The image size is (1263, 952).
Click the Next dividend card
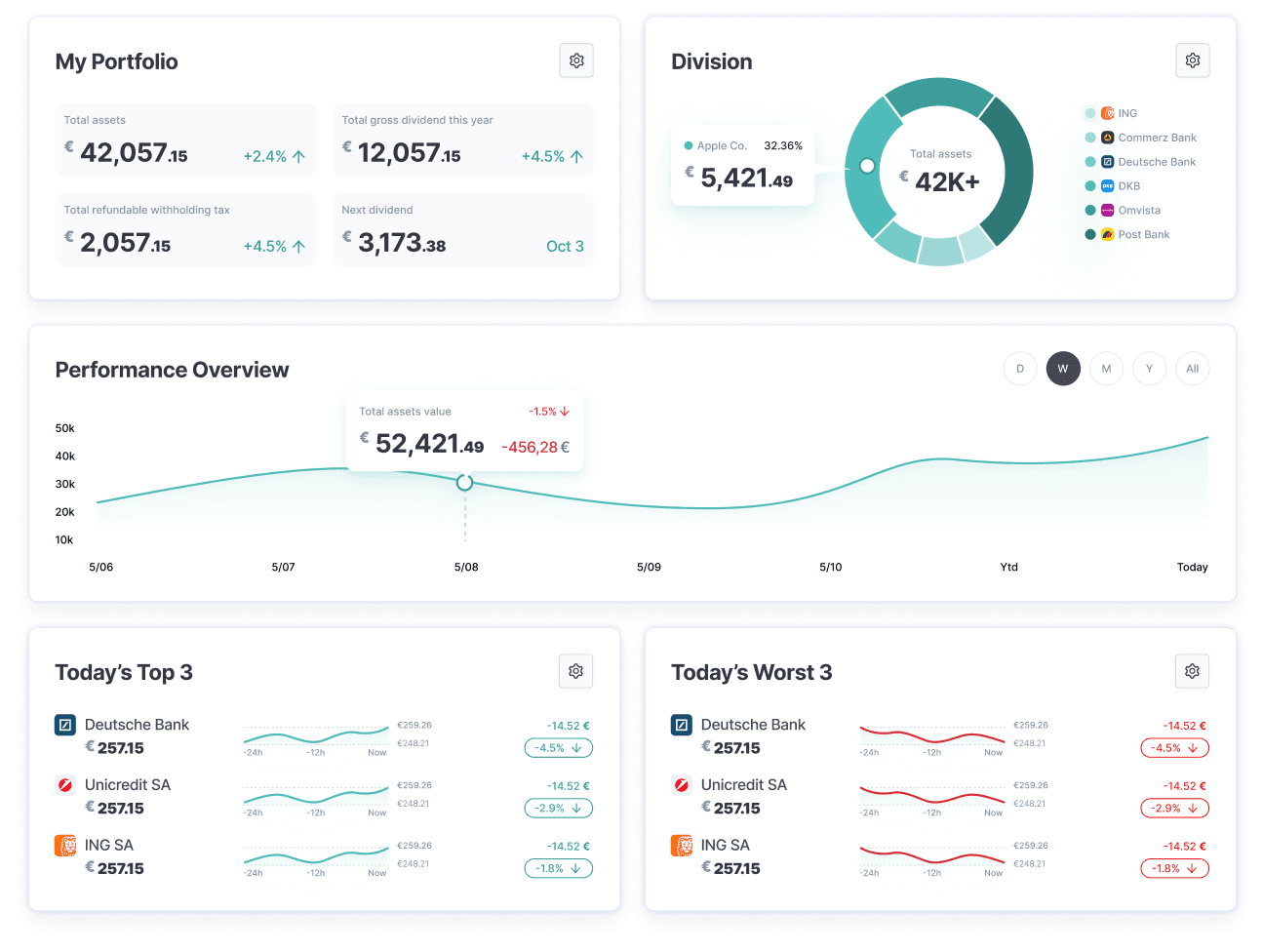[x=463, y=230]
